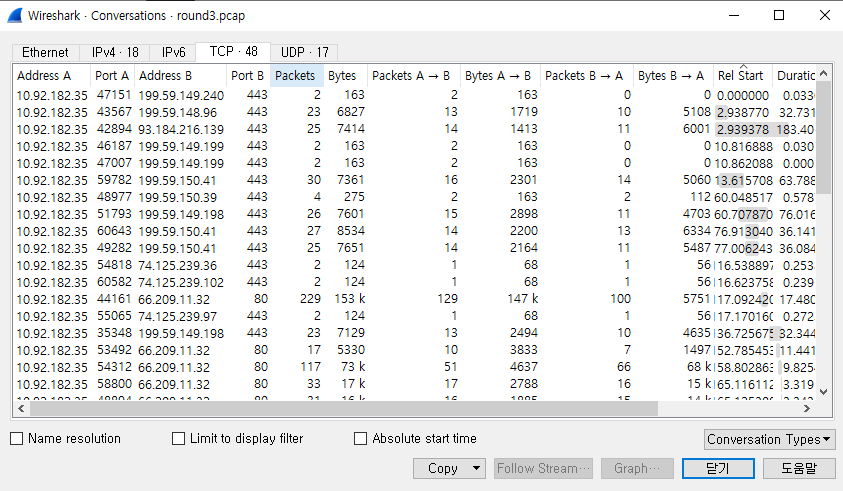The width and height of the screenshot is (843, 491).
Task: Switch to the Ethernet tab
Action: (46, 52)
